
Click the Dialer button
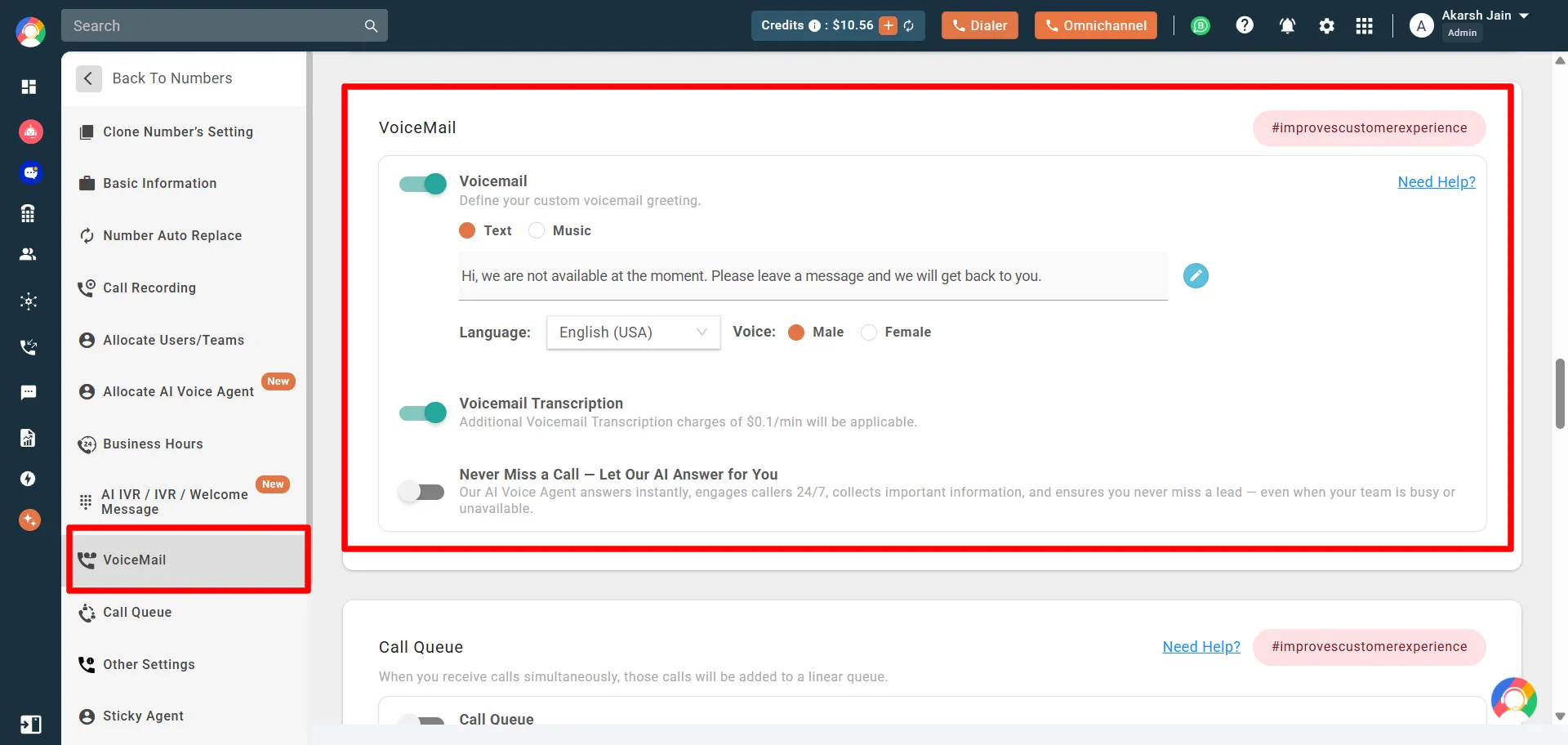979,26
